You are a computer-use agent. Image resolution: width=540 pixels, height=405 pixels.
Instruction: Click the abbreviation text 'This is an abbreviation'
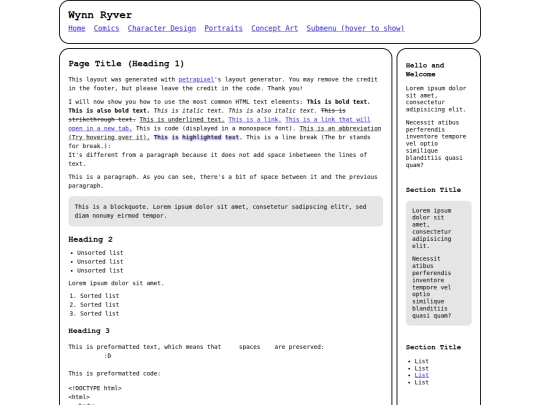pos(340,128)
